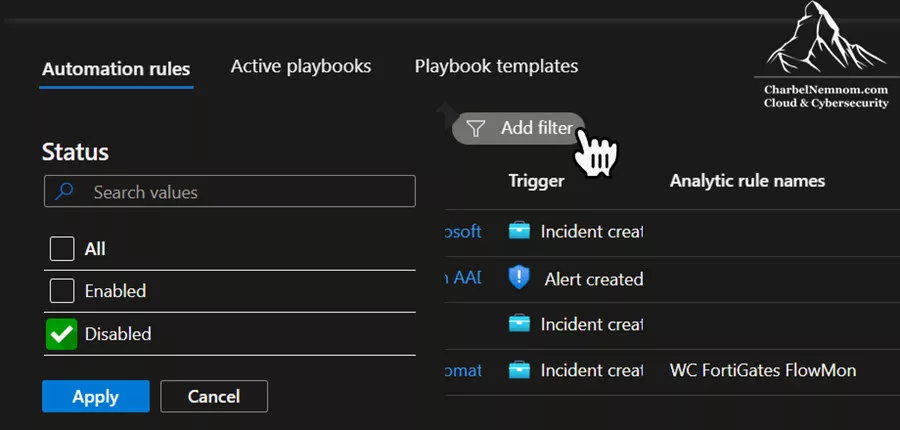This screenshot has width=900, height=430.
Task: Select the Alert created trigger text
Action: (593, 280)
